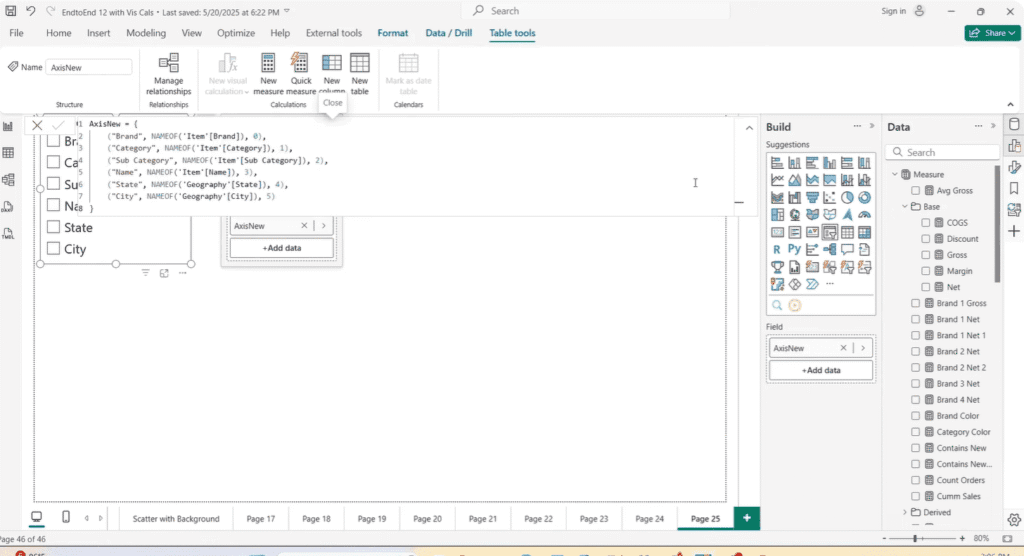The image size is (1024, 556).
Task: Tick the Margin measure checkbox
Action: tap(926, 270)
